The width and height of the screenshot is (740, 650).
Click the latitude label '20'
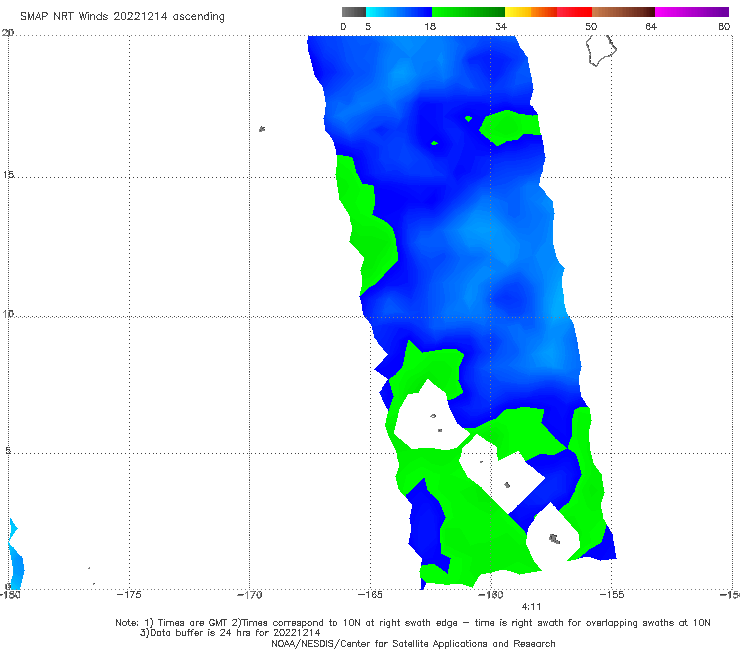pos(8,33)
